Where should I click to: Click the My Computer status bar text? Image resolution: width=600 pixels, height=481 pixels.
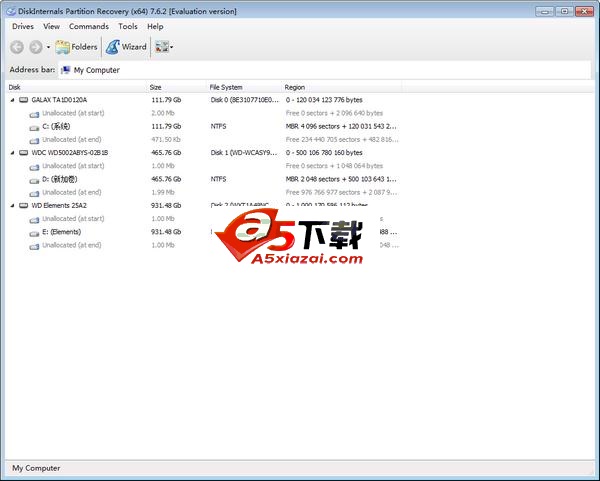(x=36, y=468)
